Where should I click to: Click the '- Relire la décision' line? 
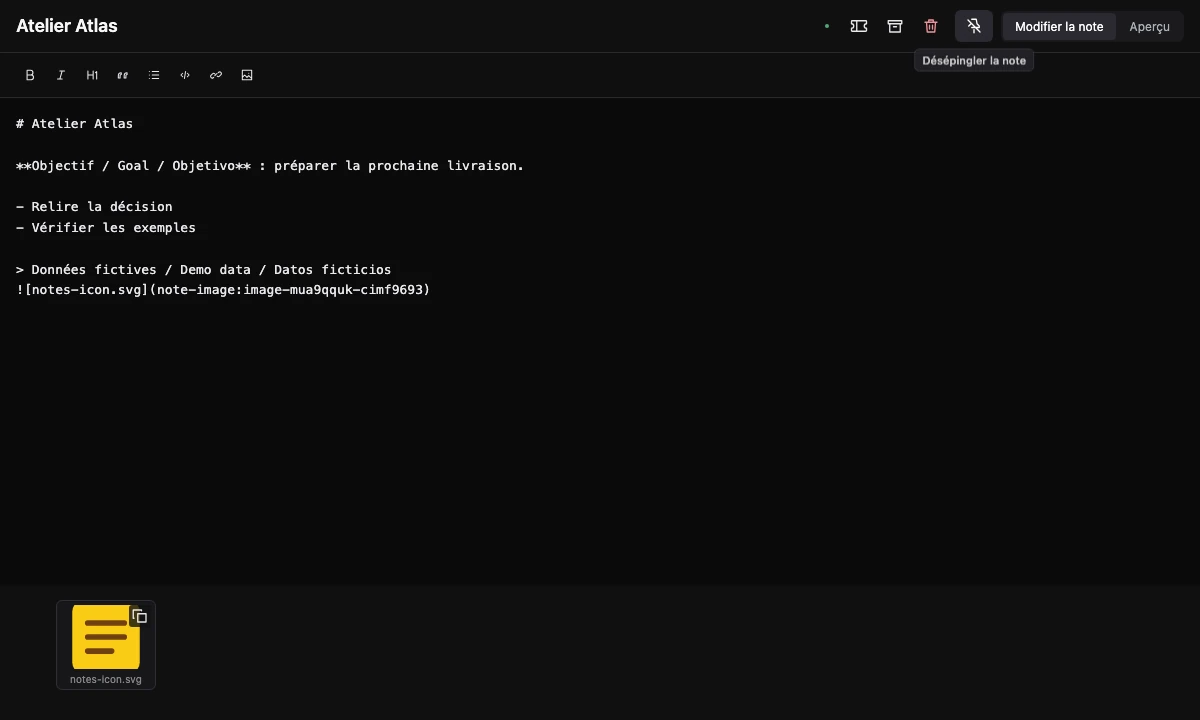[95, 207]
